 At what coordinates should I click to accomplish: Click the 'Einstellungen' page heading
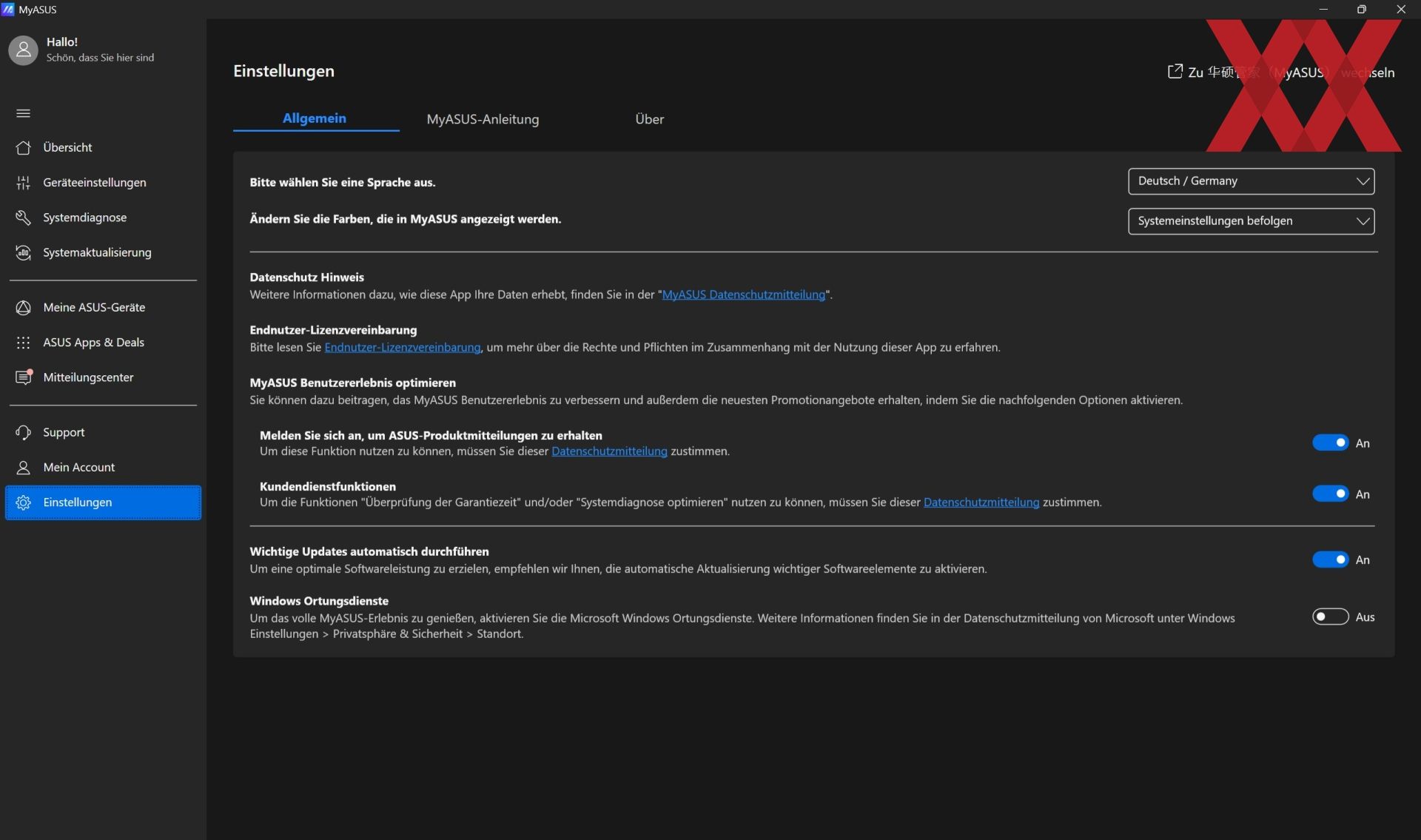click(283, 71)
